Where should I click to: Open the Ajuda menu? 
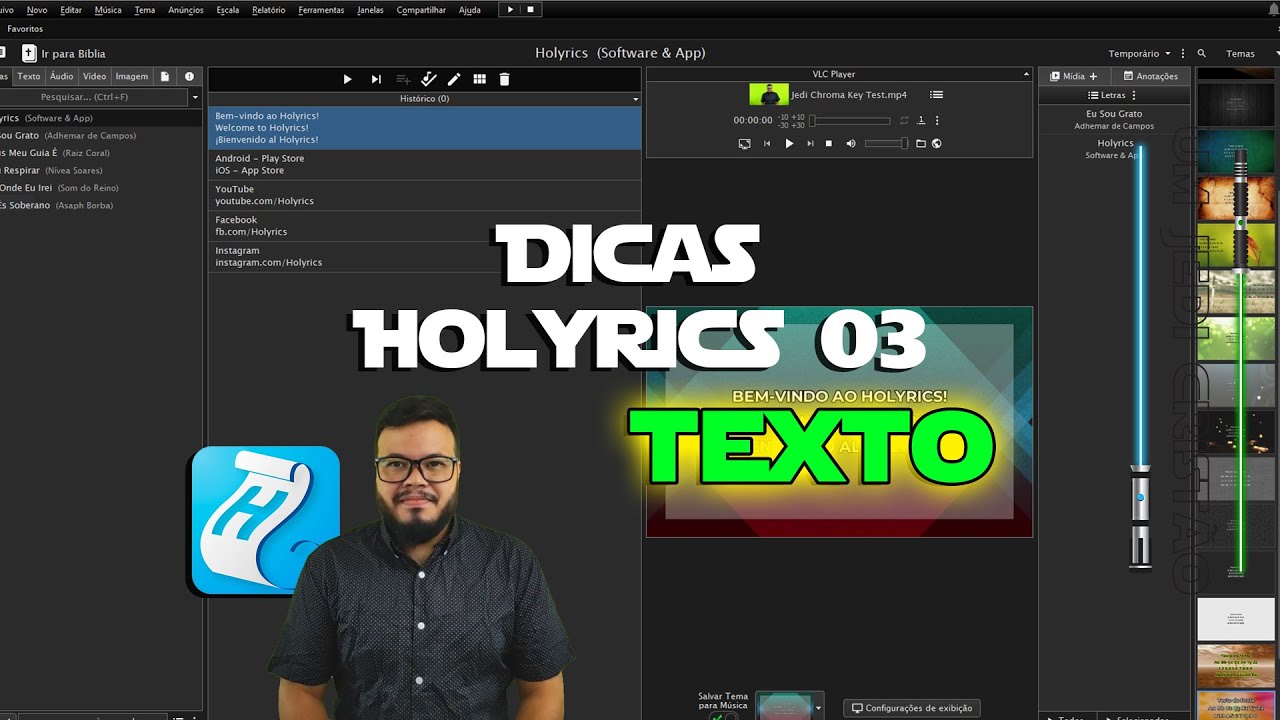[x=469, y=10]
